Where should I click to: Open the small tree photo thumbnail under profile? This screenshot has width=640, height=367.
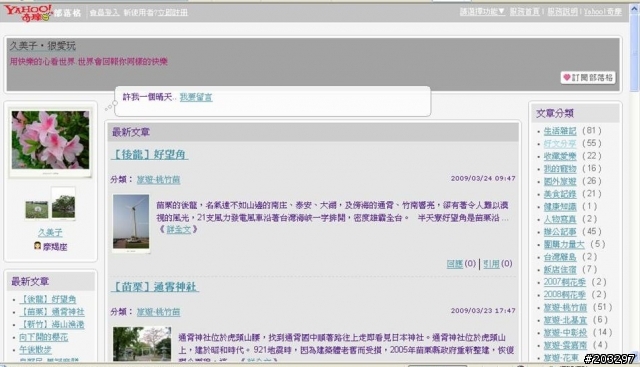pos(63,204)
